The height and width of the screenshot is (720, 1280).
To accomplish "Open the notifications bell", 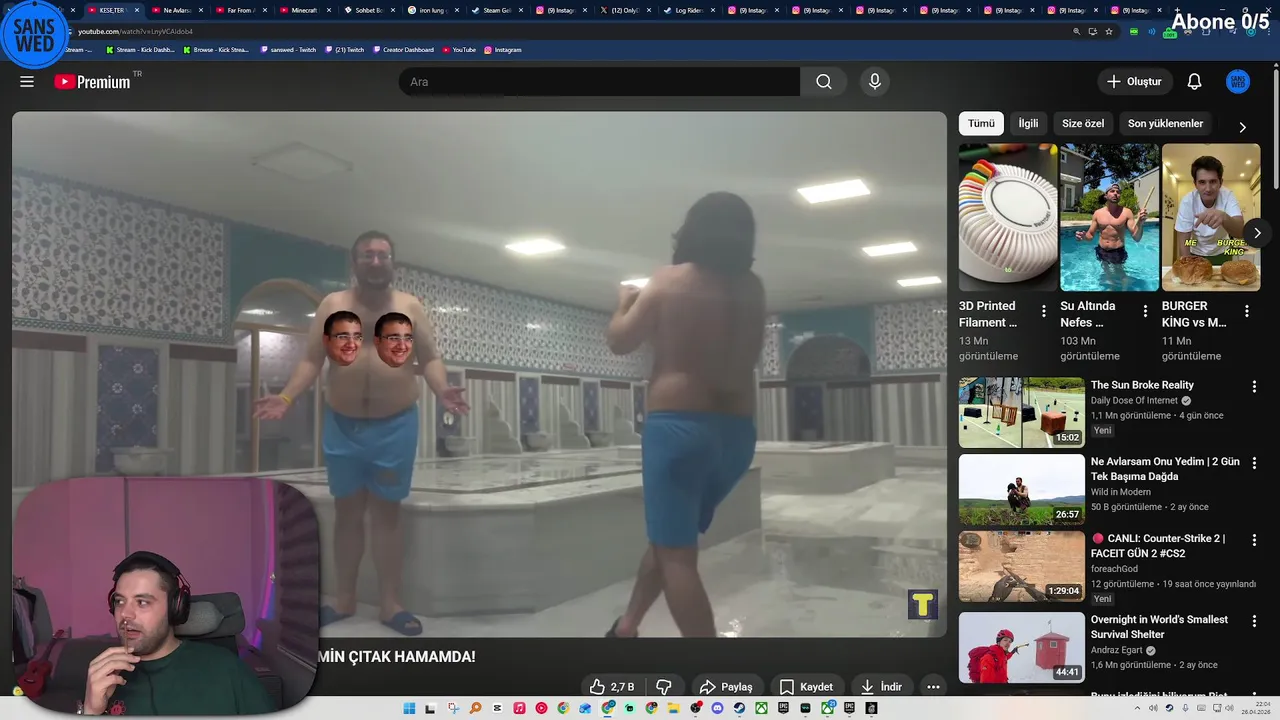I will click(1194, 82).
